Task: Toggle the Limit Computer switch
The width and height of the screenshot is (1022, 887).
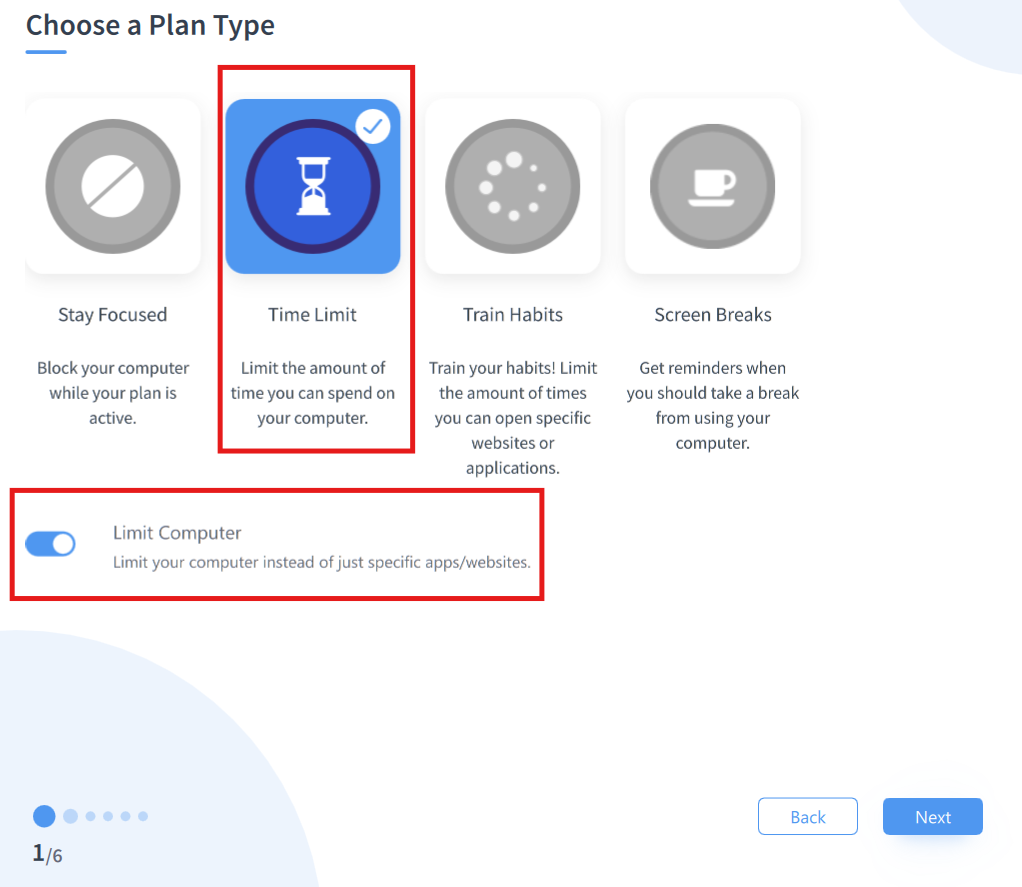Action: pyautogui.click(x=50, y=543)
